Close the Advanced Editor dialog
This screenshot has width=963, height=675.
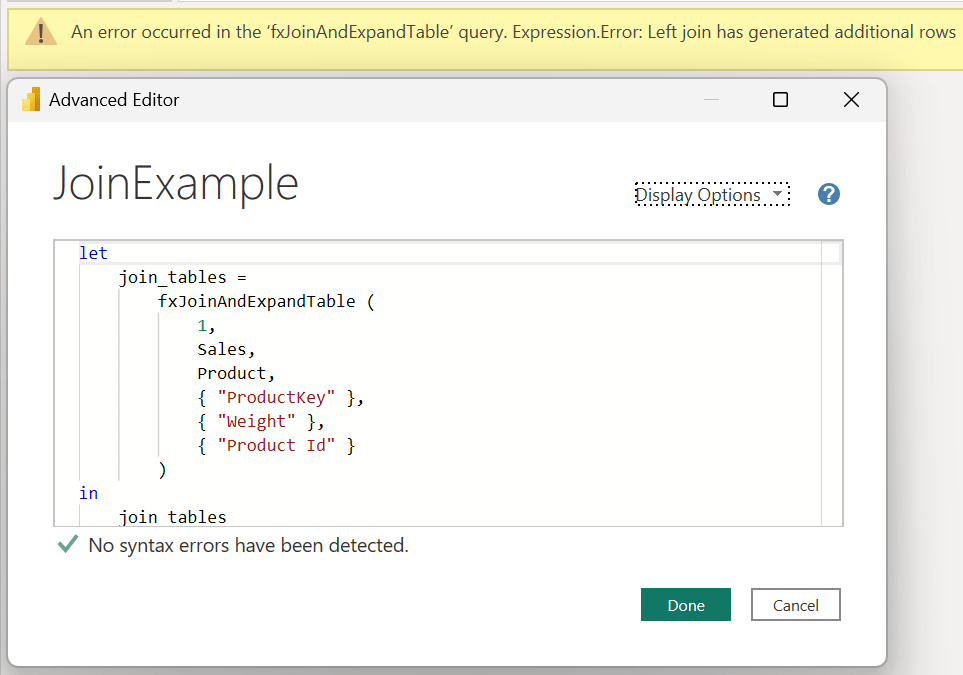point(851,100)
